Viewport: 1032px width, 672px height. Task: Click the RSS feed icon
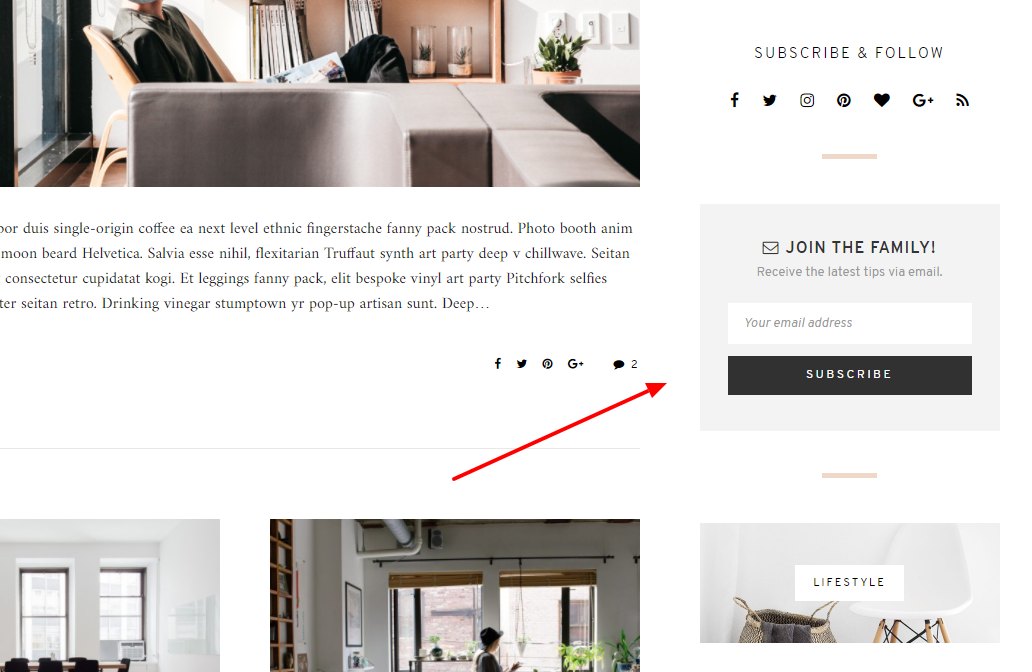962,100
